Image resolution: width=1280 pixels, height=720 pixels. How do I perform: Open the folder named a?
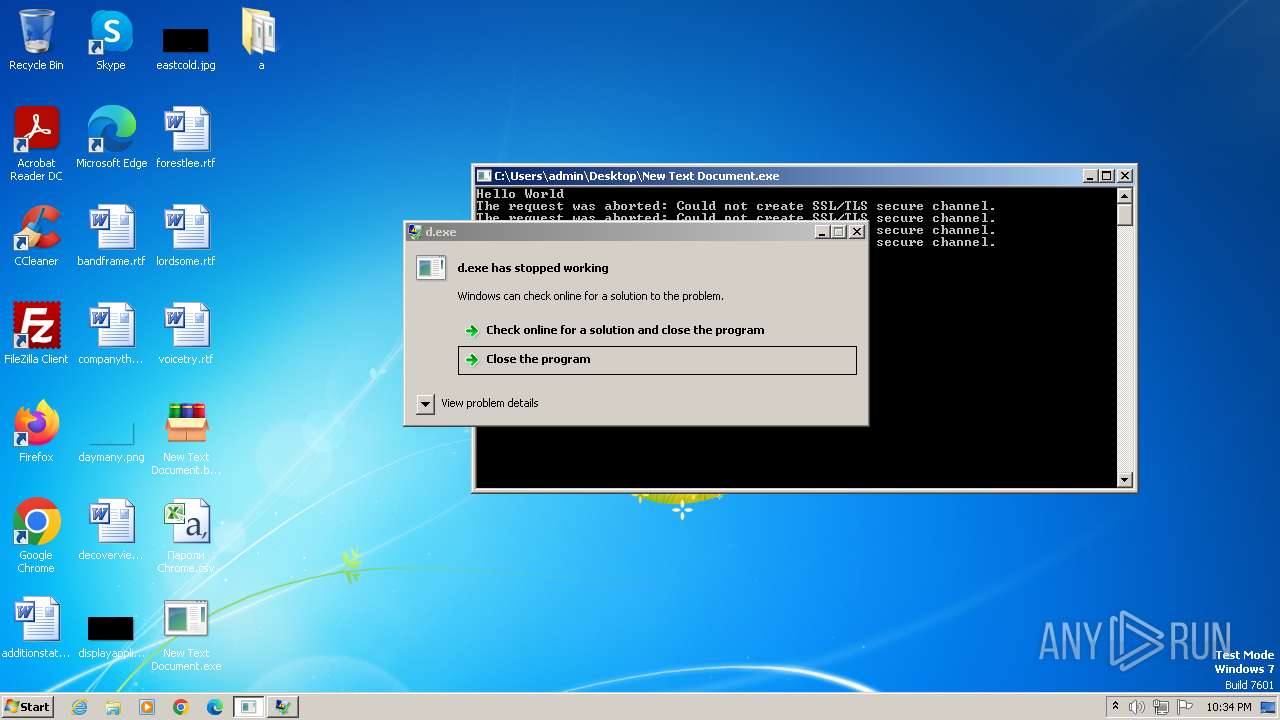click(261, 40)
